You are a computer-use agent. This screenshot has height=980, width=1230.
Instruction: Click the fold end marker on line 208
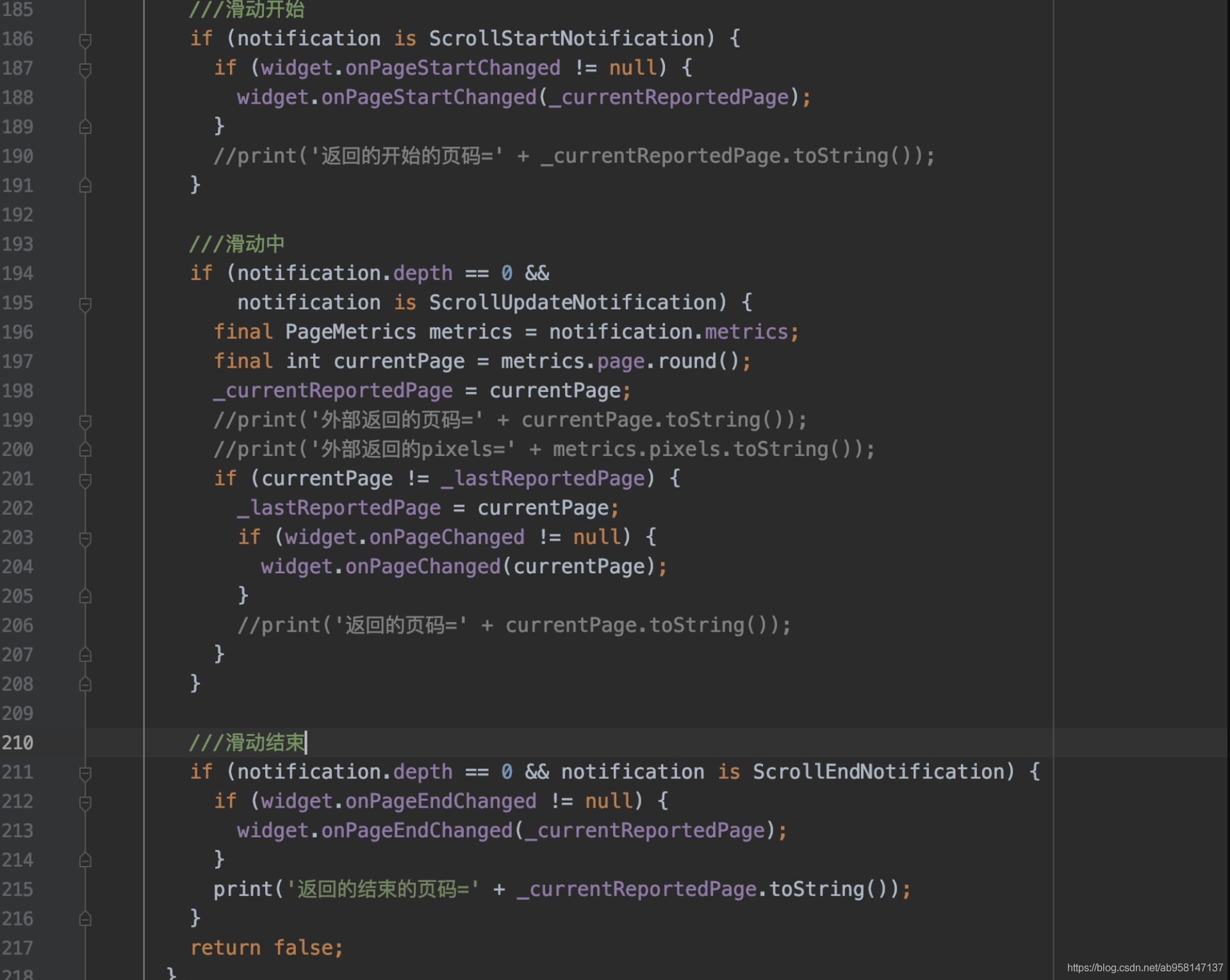click(85, 685)
